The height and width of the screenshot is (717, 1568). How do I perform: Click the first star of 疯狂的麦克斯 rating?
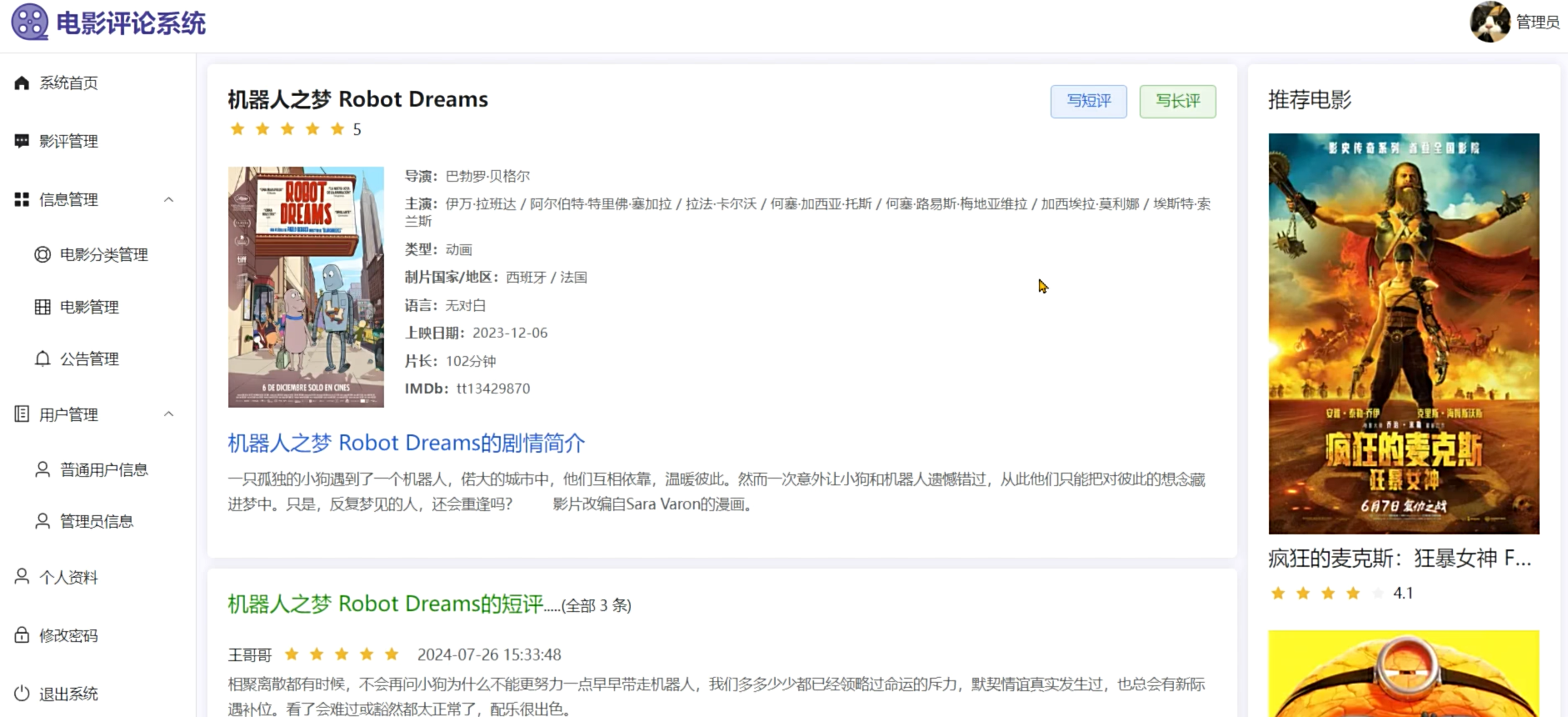coord(1278,593)
